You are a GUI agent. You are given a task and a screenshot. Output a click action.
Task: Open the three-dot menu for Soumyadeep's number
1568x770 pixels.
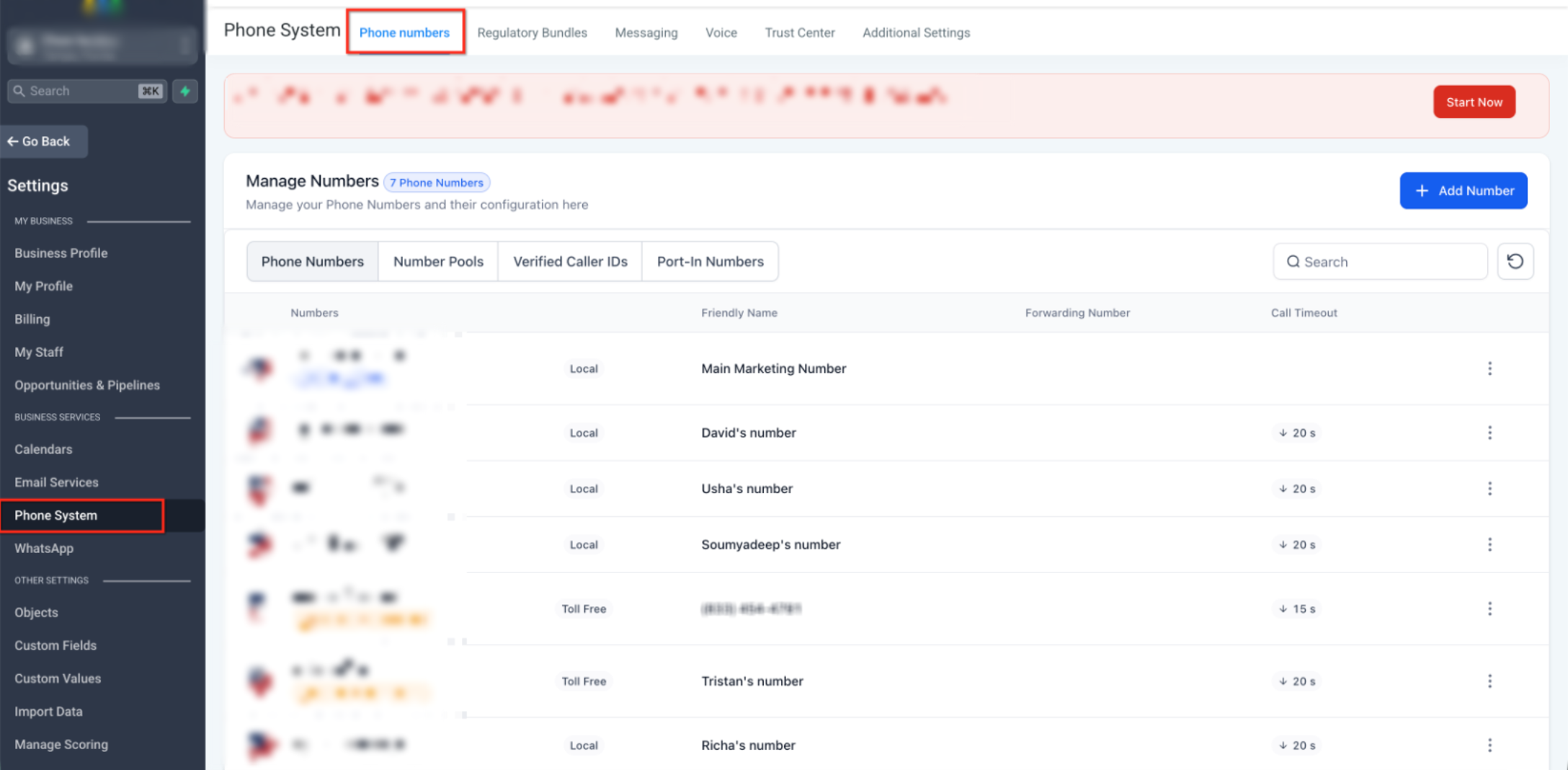pos(1489,544)
